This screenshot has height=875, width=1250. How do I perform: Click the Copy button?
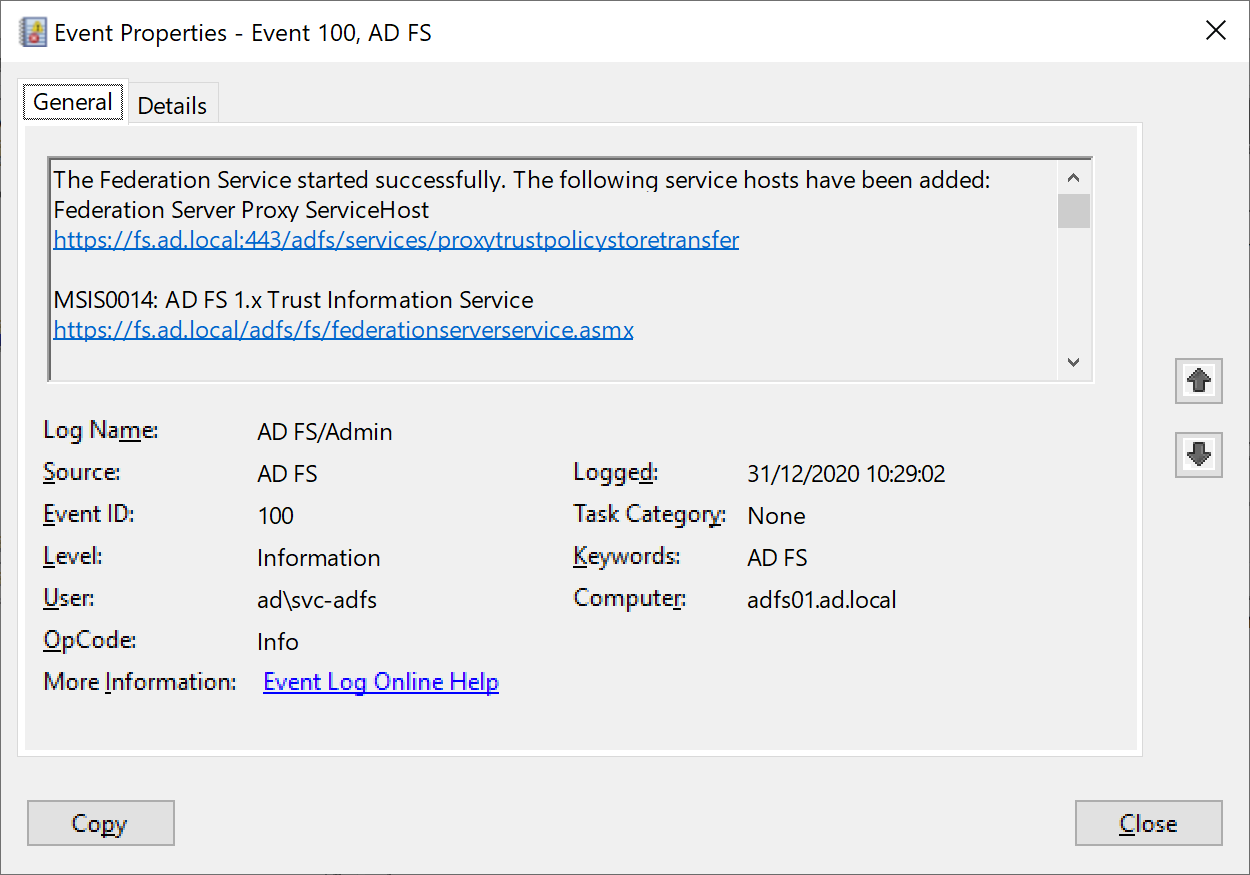101,823
